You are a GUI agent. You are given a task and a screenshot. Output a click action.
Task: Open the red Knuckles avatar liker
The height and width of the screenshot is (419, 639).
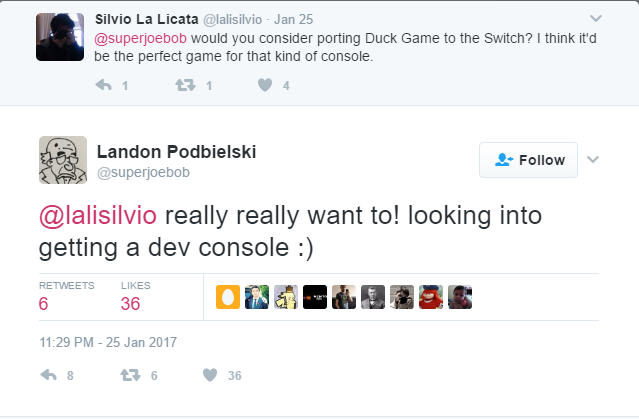[x=431, y=297]
